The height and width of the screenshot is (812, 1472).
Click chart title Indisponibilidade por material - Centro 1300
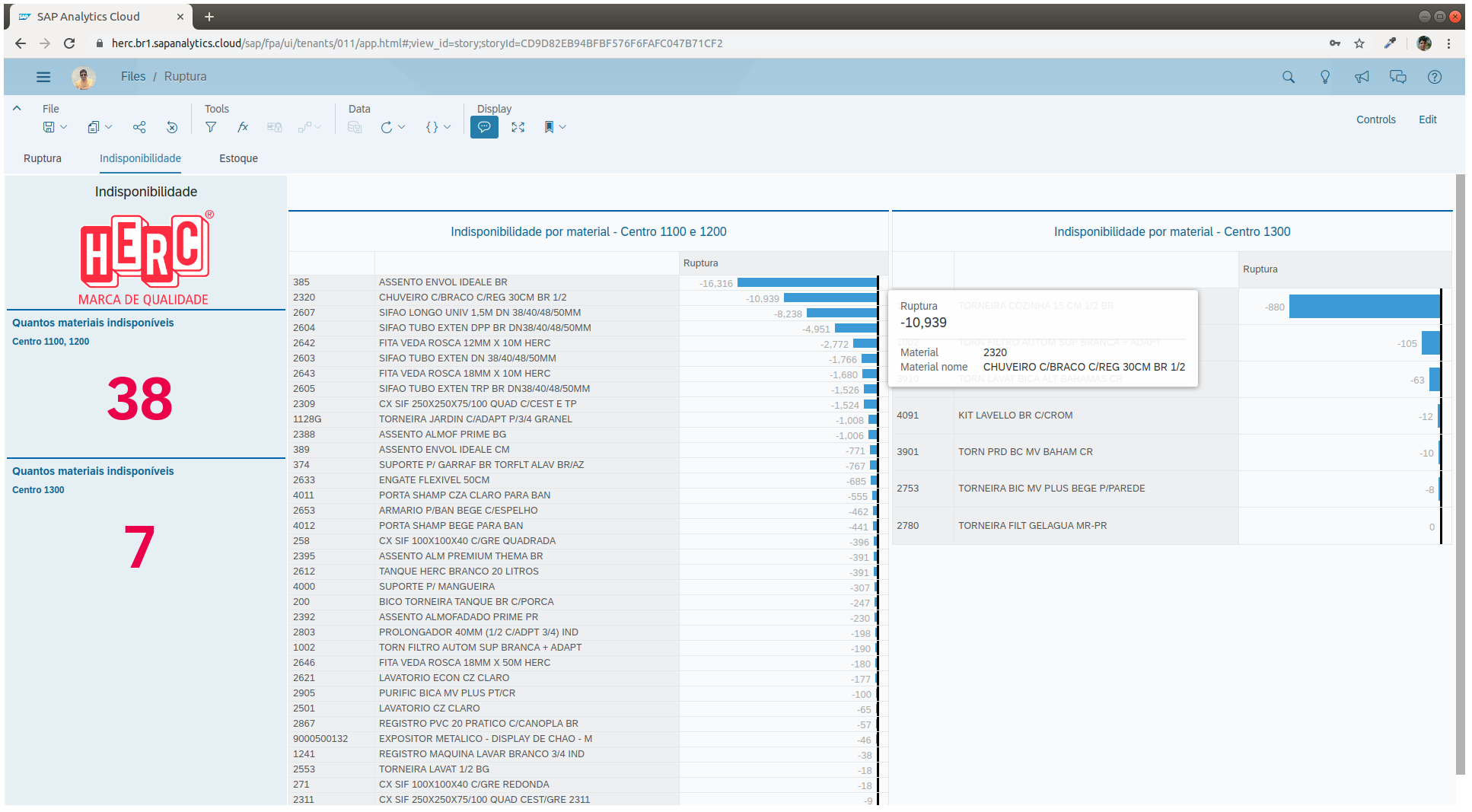(1172, 231)
